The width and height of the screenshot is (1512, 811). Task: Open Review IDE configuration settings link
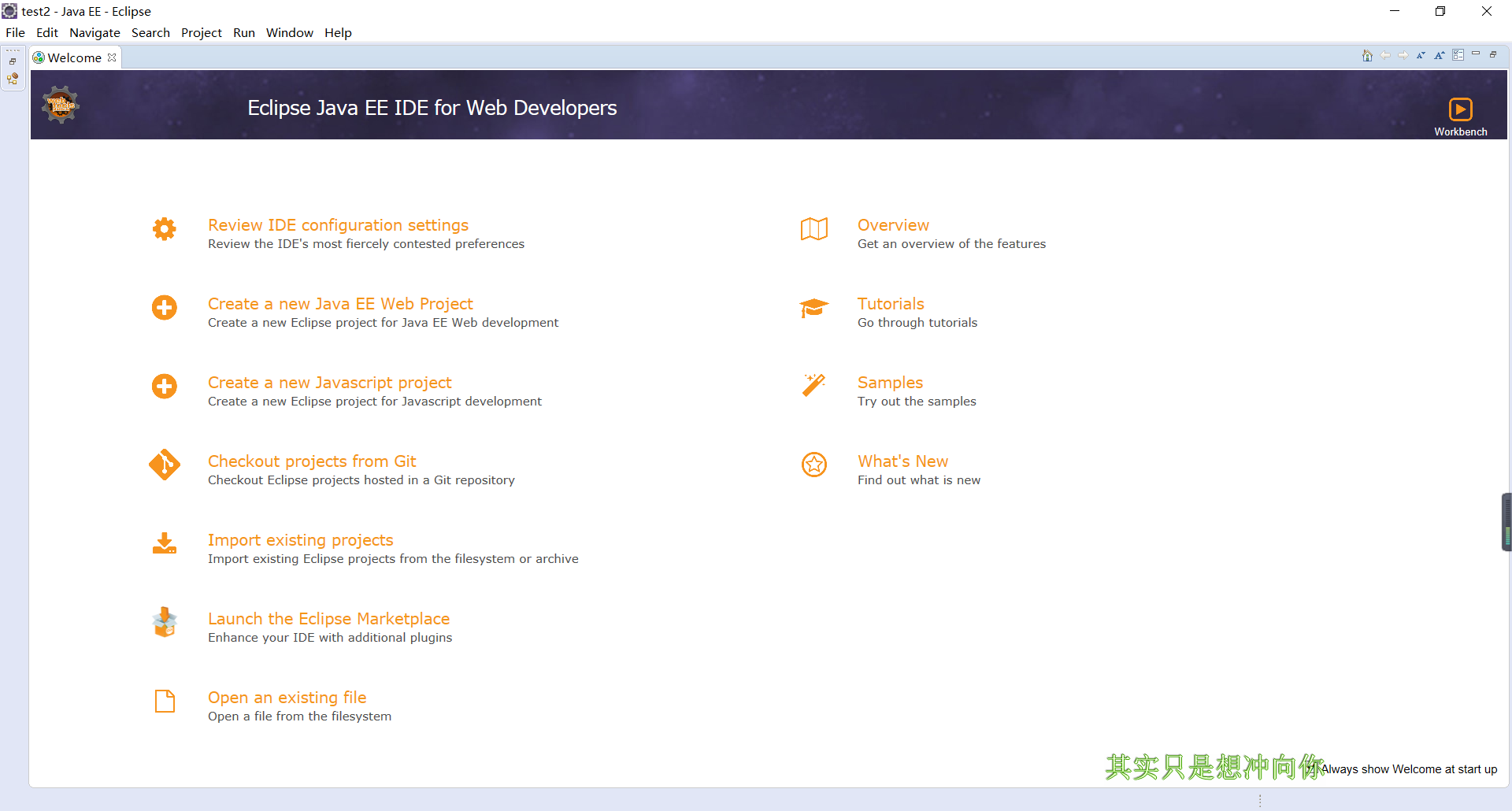pos(338,225)
